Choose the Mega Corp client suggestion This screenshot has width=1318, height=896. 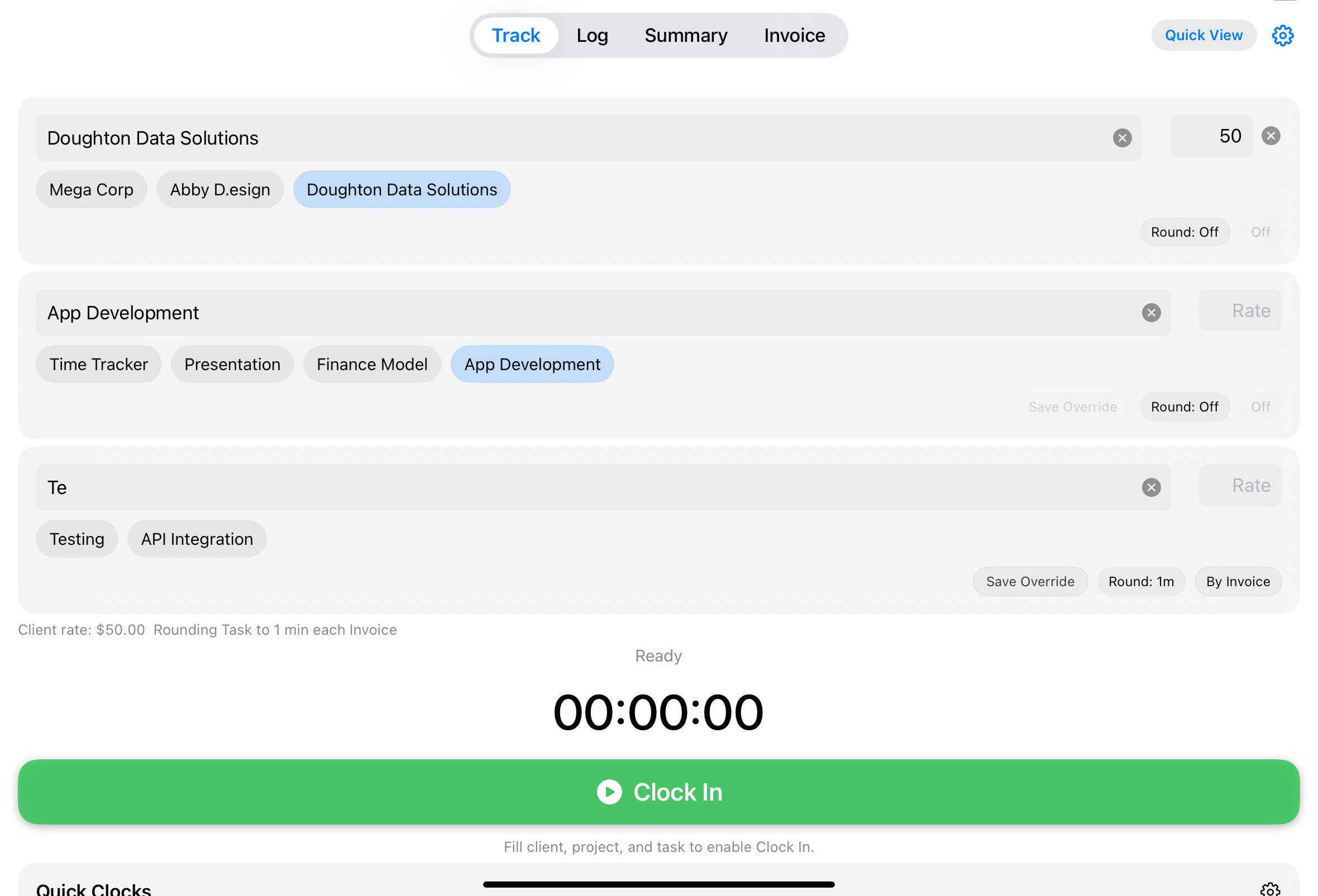[91, 189]
